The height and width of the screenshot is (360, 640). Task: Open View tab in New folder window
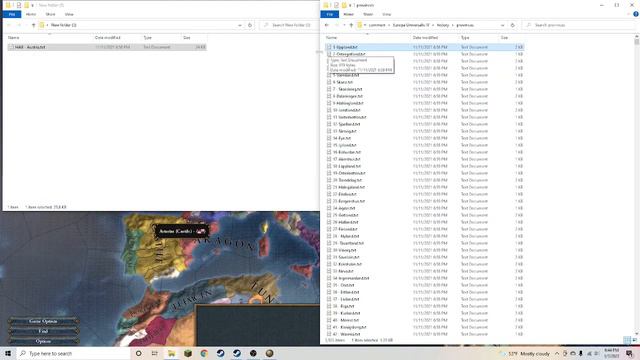point(69,14)
